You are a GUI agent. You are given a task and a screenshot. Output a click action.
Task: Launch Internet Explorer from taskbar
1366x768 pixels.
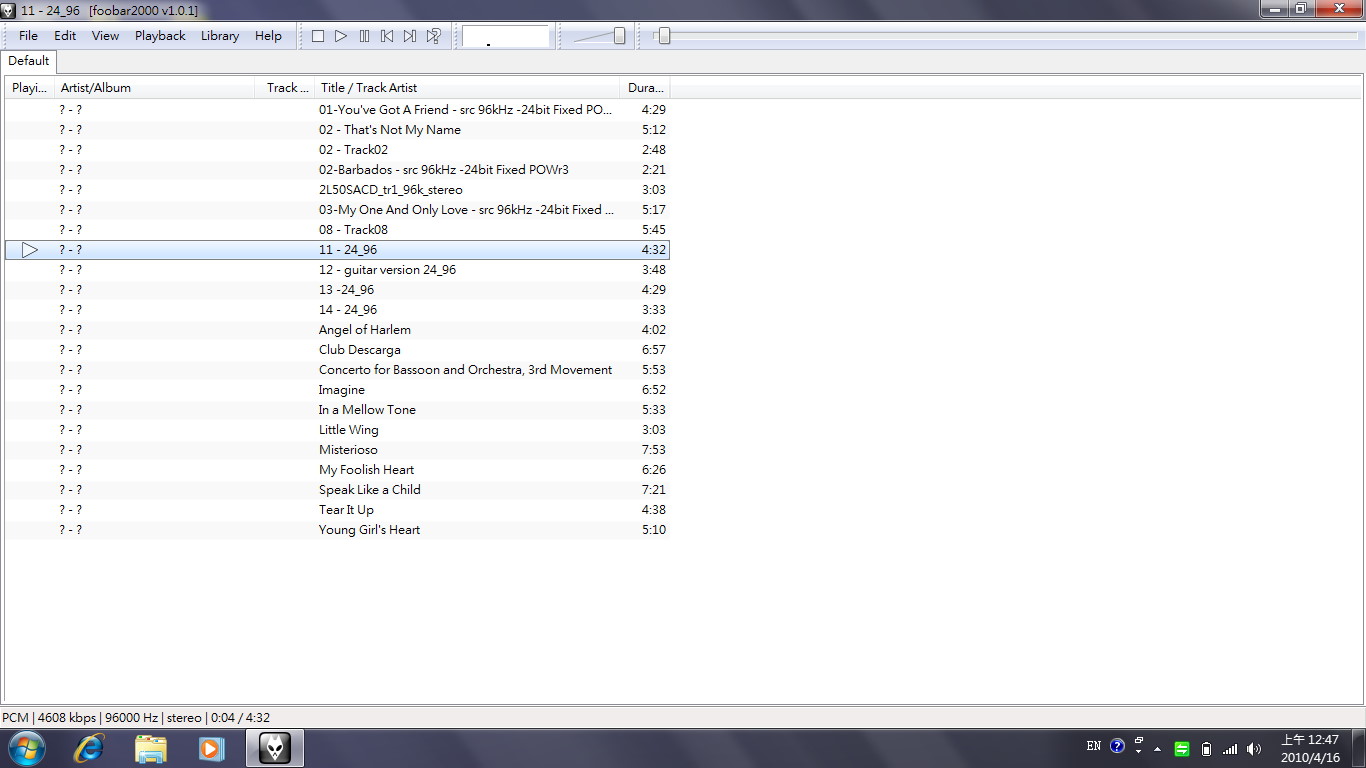click(x=89, y=748)
